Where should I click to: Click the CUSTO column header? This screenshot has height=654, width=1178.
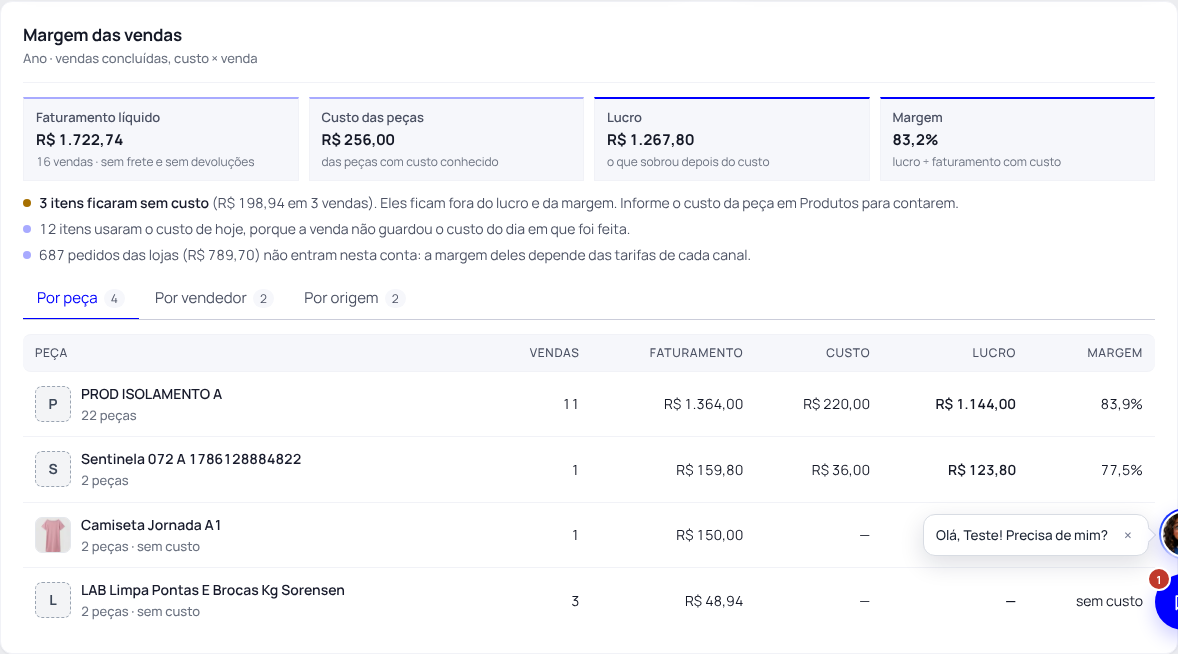pyautogui.click(x=847, y=353)
